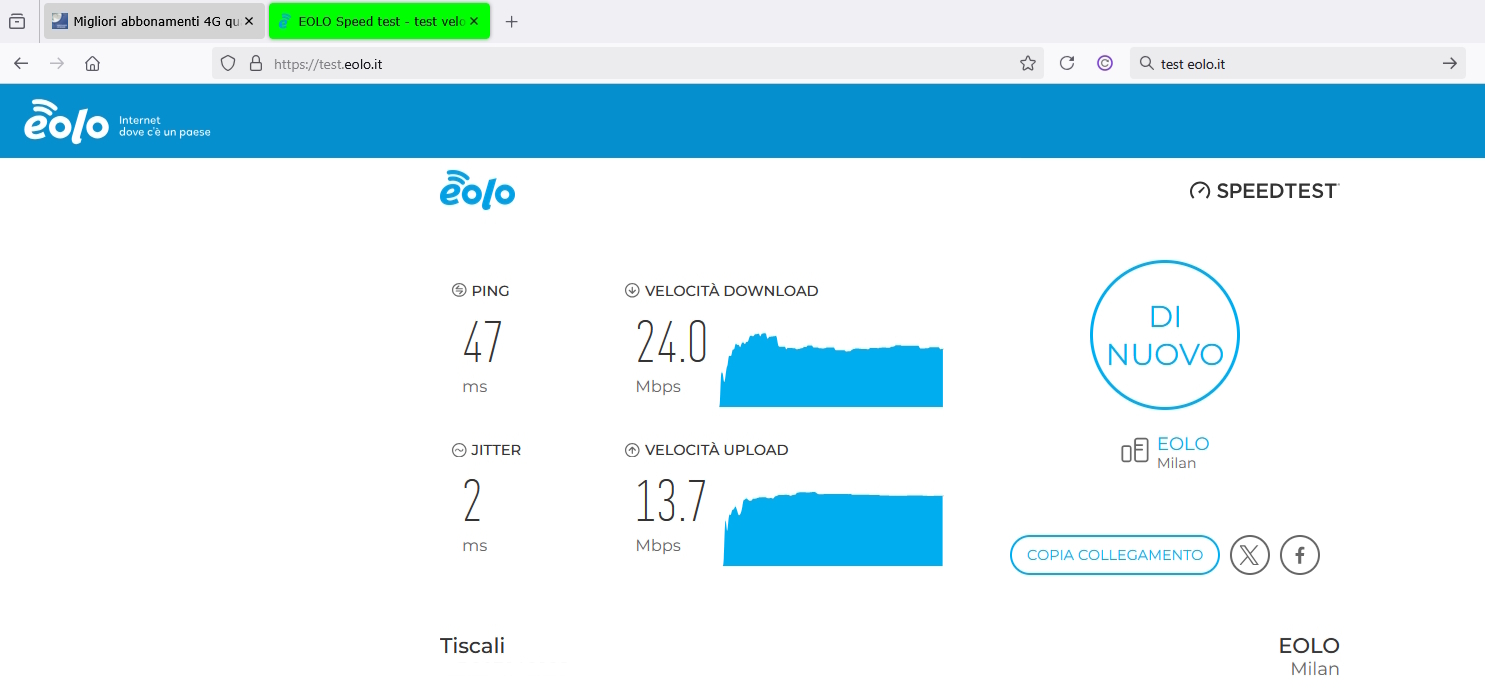Run the test again with DI NUOVO
This screenshot has height=688, width=1485.
1165,335
